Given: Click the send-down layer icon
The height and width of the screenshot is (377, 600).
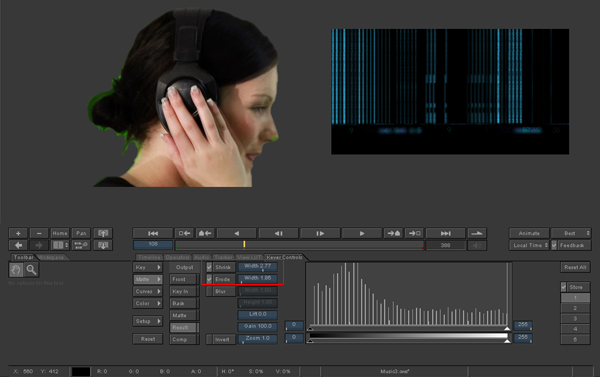Looking at the screenshot, I should click(103, 245).
